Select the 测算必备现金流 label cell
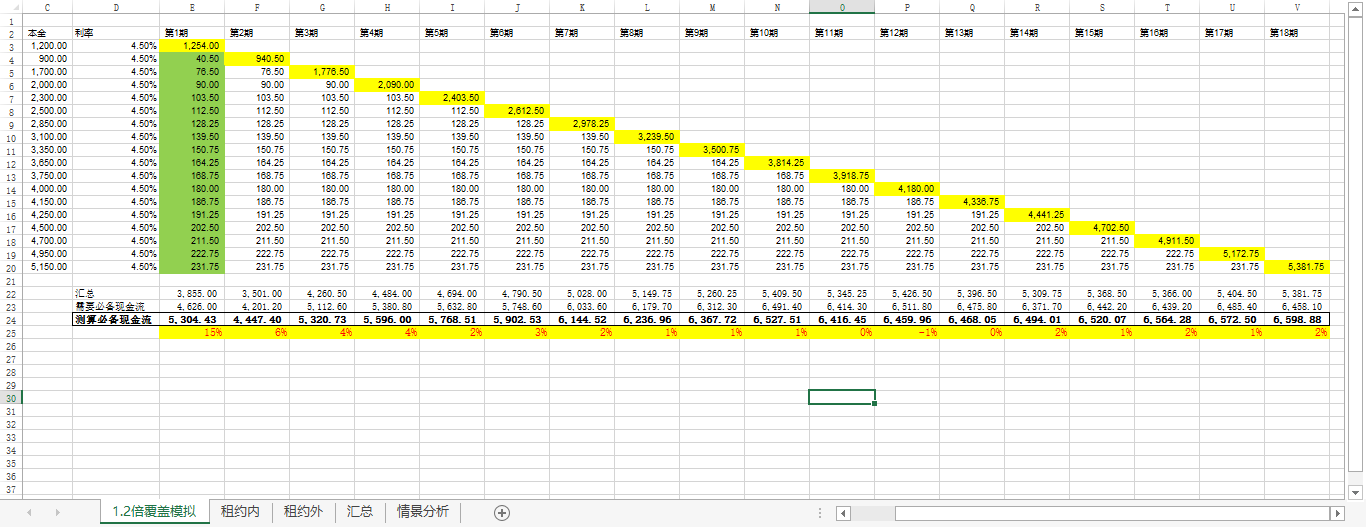Viewport: 1366px width, 527px height. coord(115,319)
